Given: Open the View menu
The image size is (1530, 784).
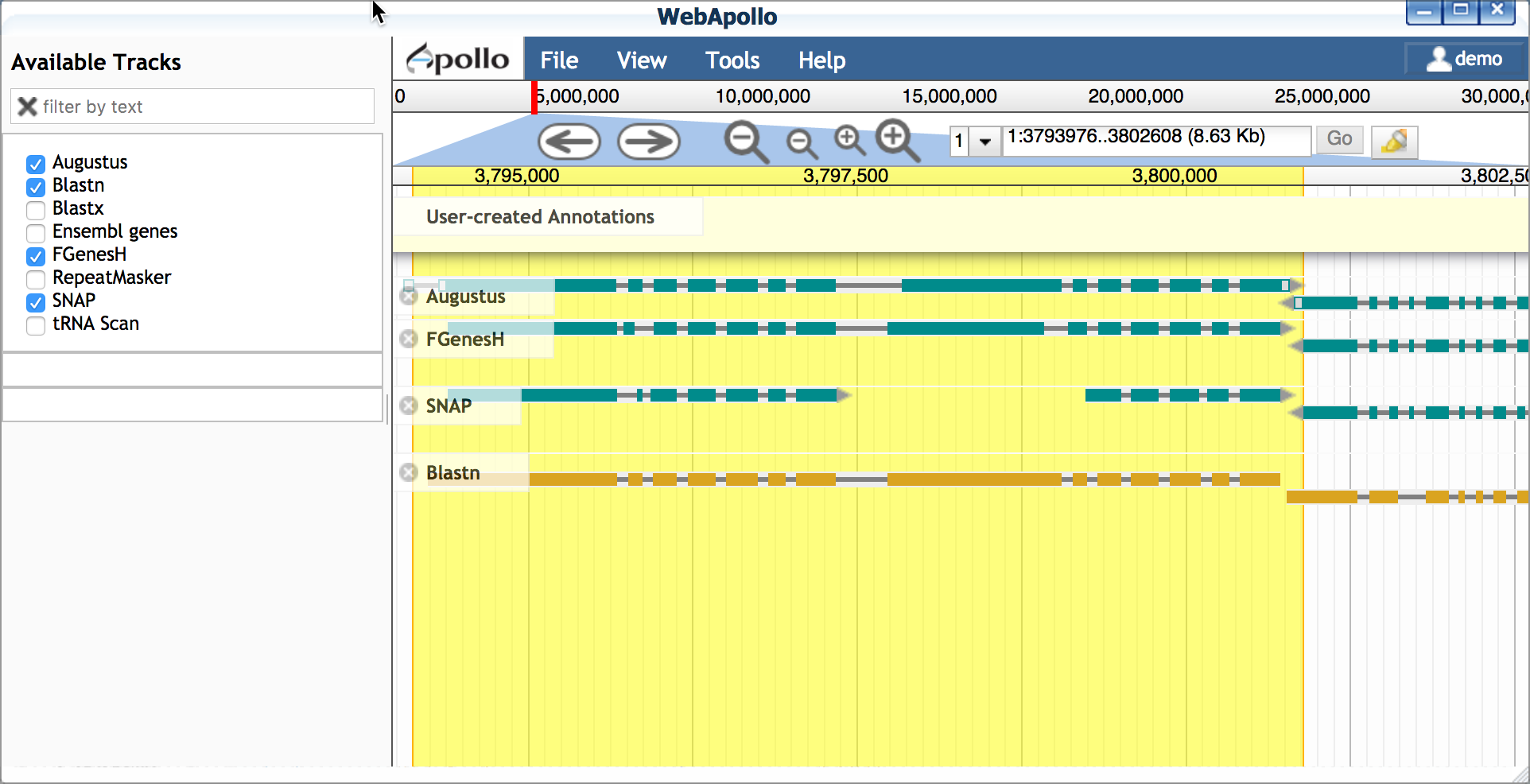Looking at the screenshot, I should coord(642,60).
